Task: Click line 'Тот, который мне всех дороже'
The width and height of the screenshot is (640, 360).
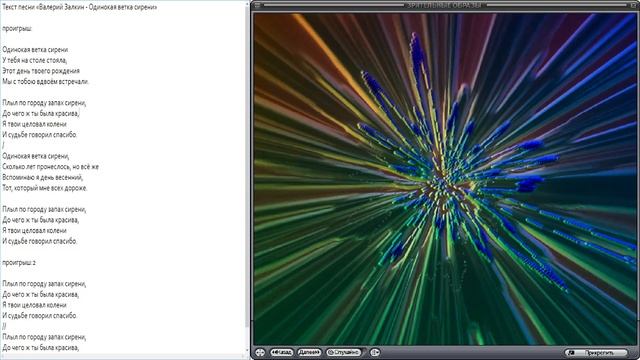Action: point(45,188)
